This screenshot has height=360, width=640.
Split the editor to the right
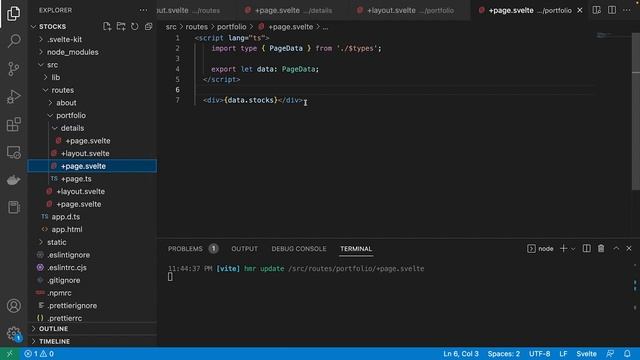(611, 10)
